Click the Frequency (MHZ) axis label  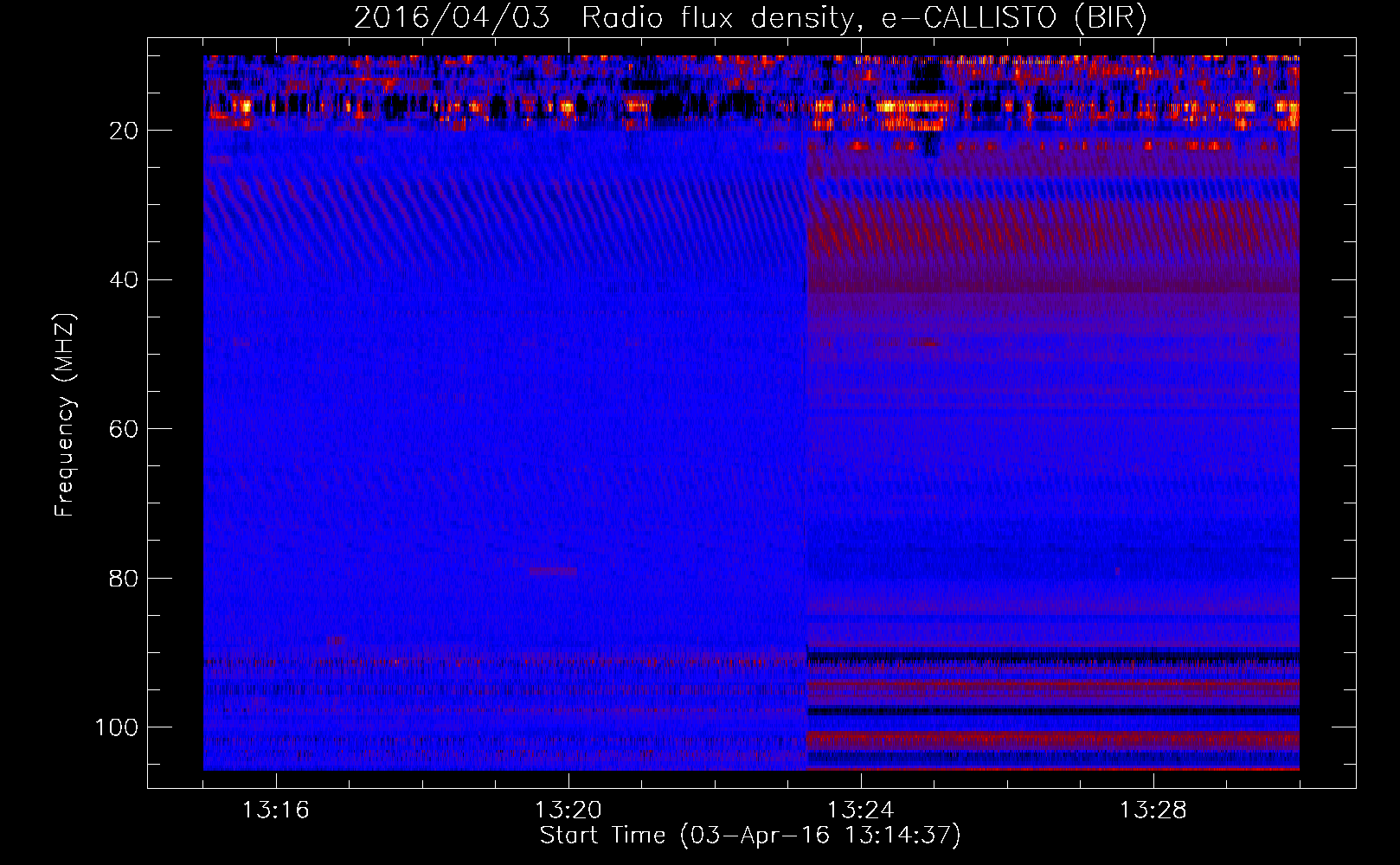[x=65, y=415]
